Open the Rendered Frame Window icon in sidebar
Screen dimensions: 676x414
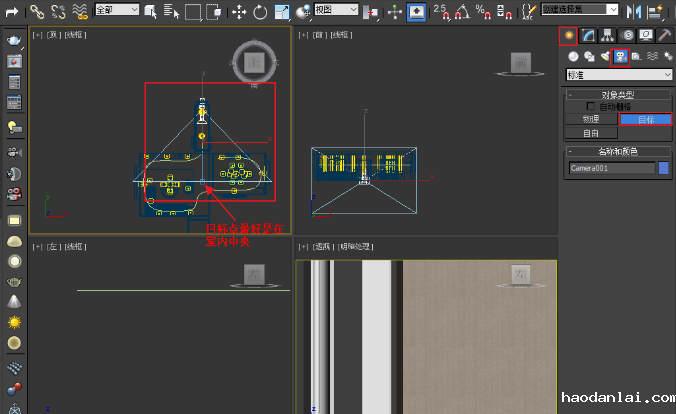click(14, 61)
